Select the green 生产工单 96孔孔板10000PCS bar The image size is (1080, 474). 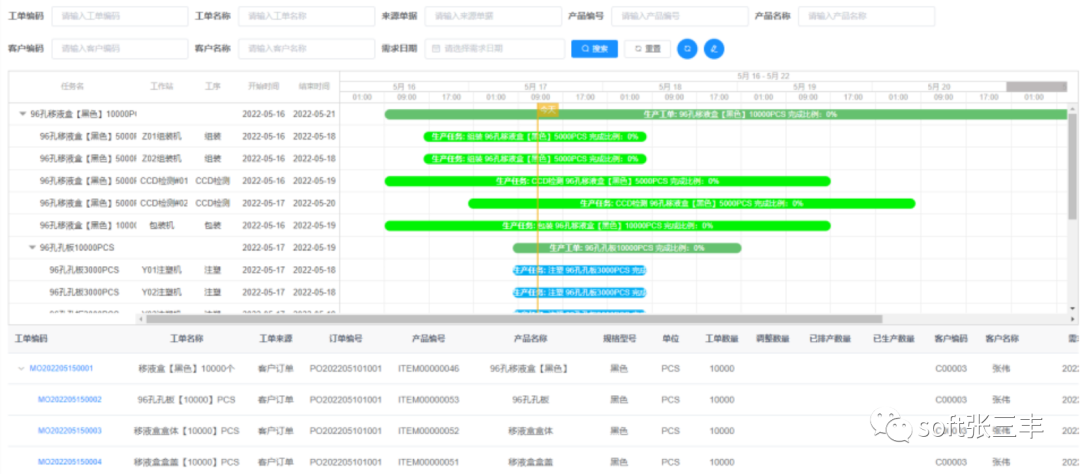click(x=627, y=247)
